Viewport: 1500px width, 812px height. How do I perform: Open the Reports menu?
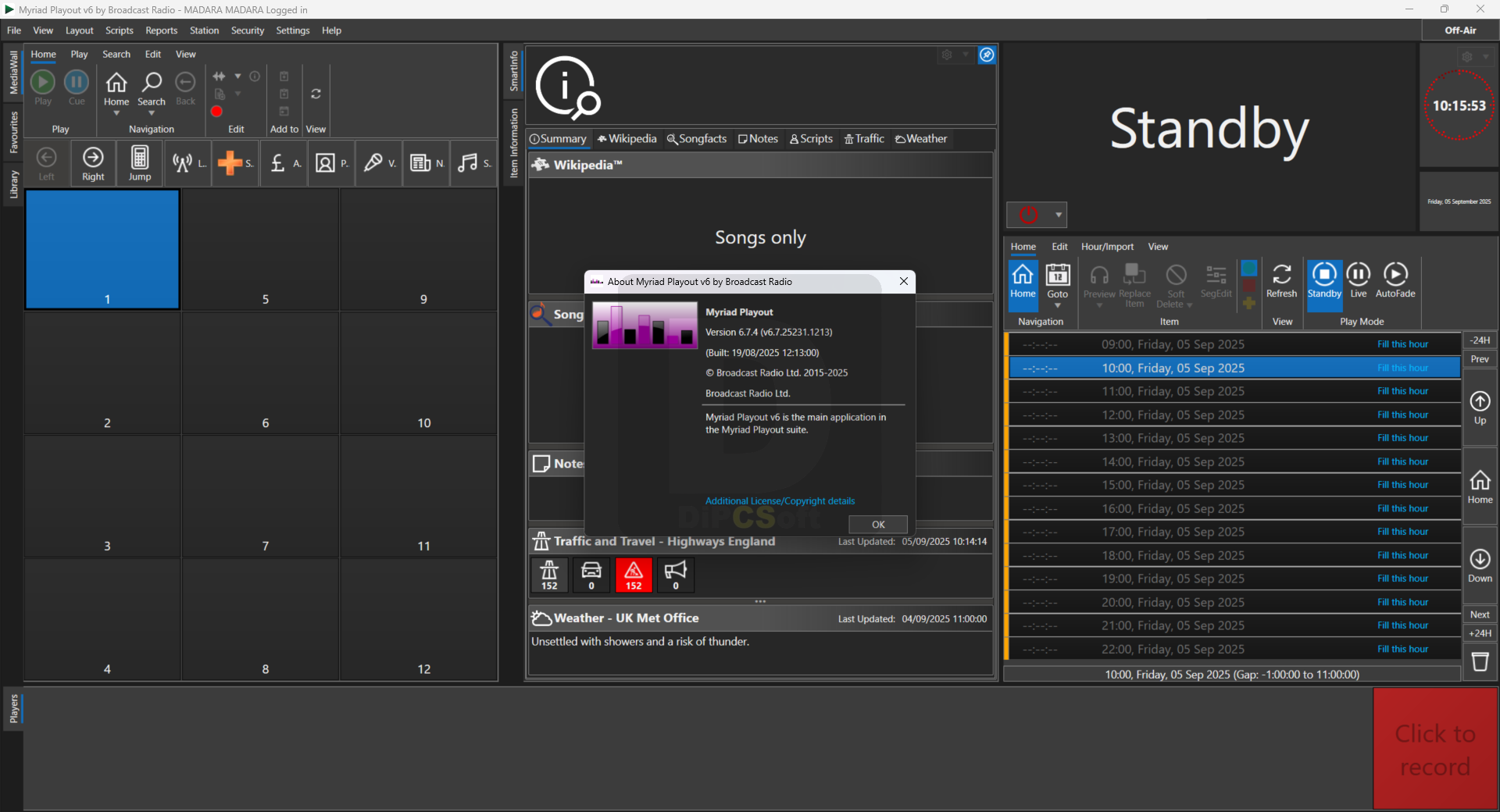pos(161,30)
